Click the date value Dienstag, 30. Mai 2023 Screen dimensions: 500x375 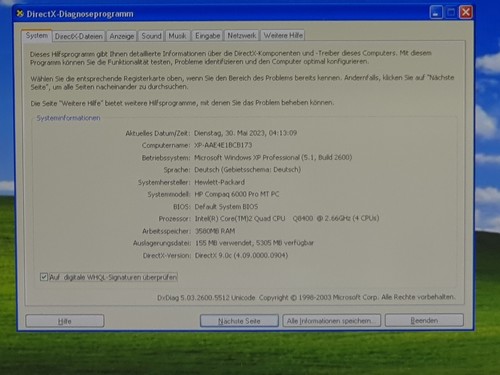(246, 133)
